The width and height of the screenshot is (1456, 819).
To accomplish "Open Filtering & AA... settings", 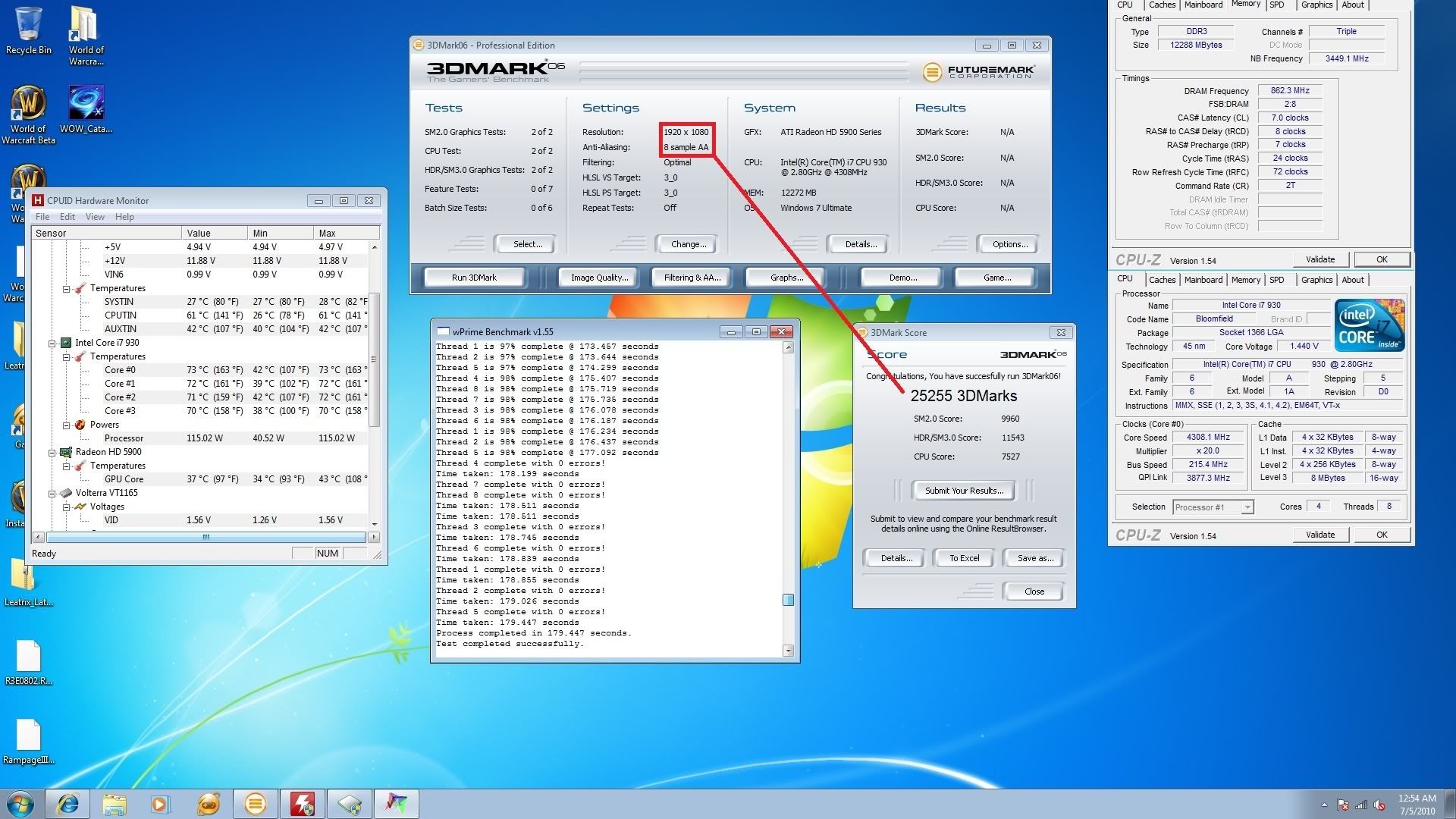I will click(692, 278).
